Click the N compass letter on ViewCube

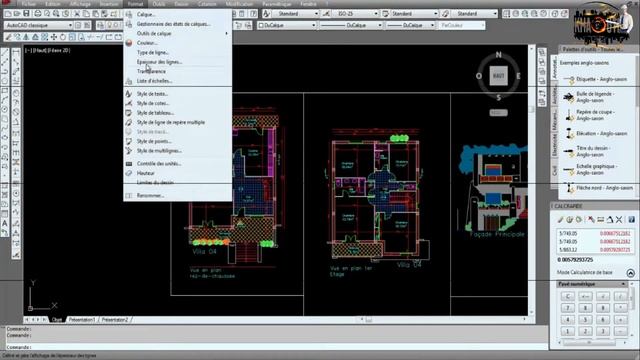(x=498, y=55)
